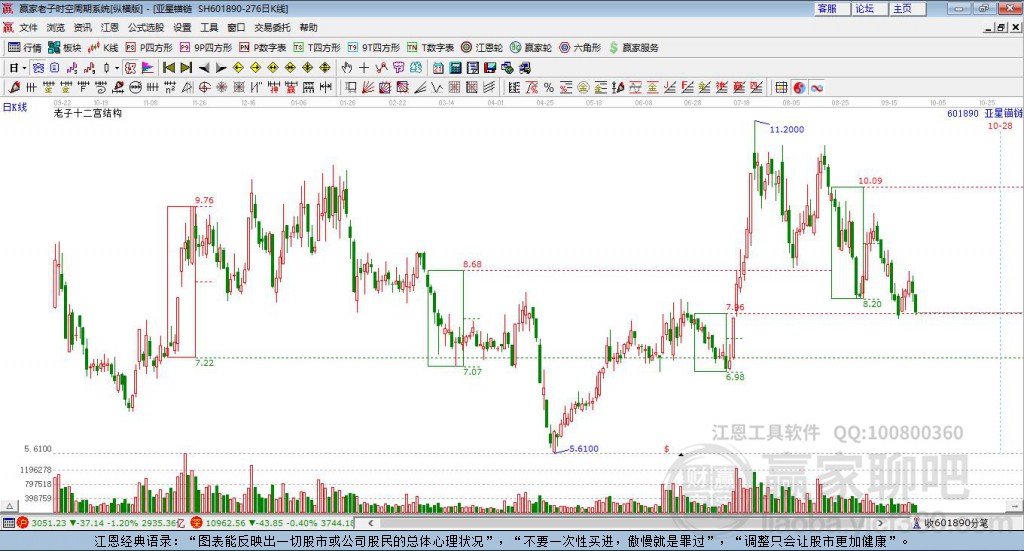Screen dimensions: 1024x551
Task: Select the zigzag wave line tool
Action: click(x=437, y=87)
